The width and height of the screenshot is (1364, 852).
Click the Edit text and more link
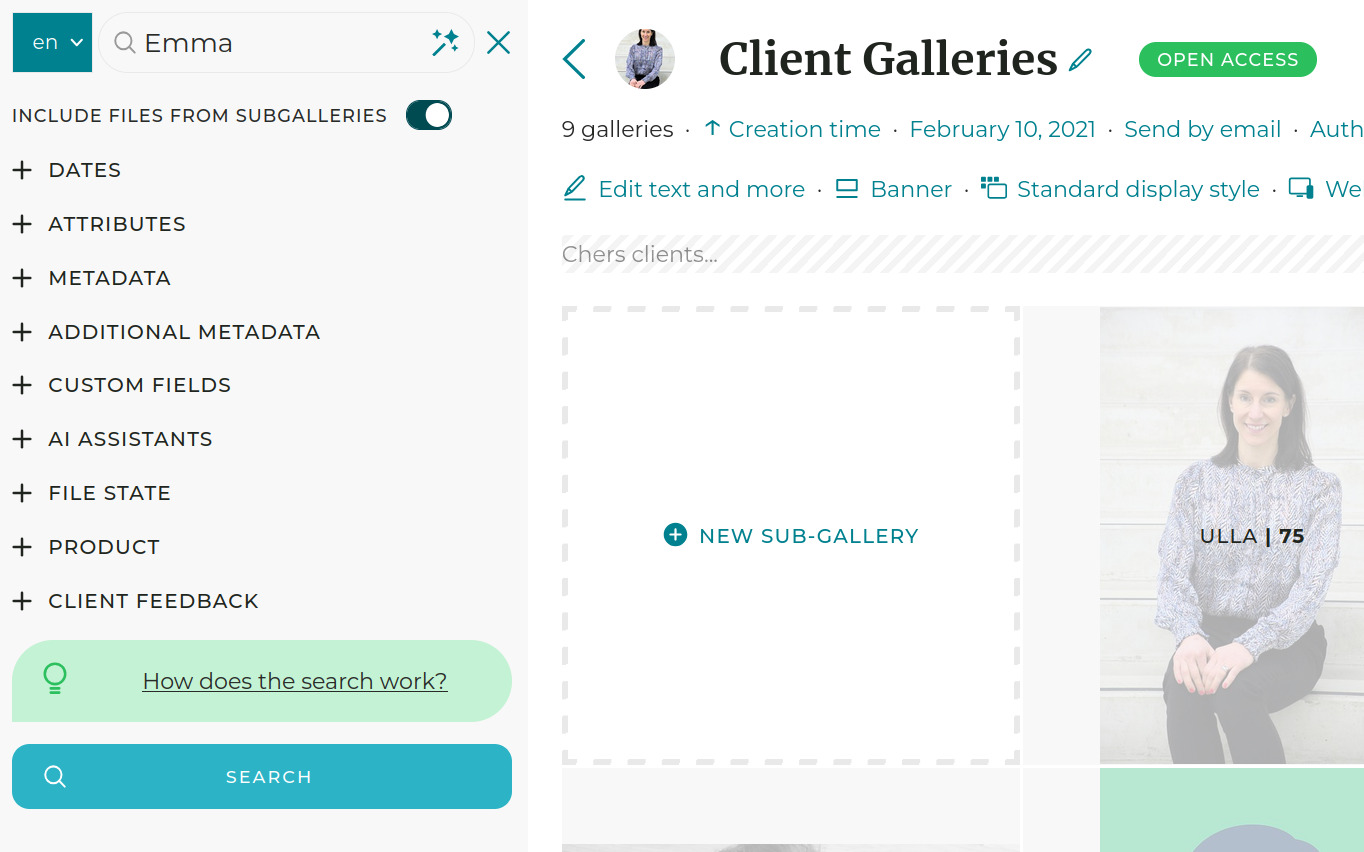tap(702, 189)
